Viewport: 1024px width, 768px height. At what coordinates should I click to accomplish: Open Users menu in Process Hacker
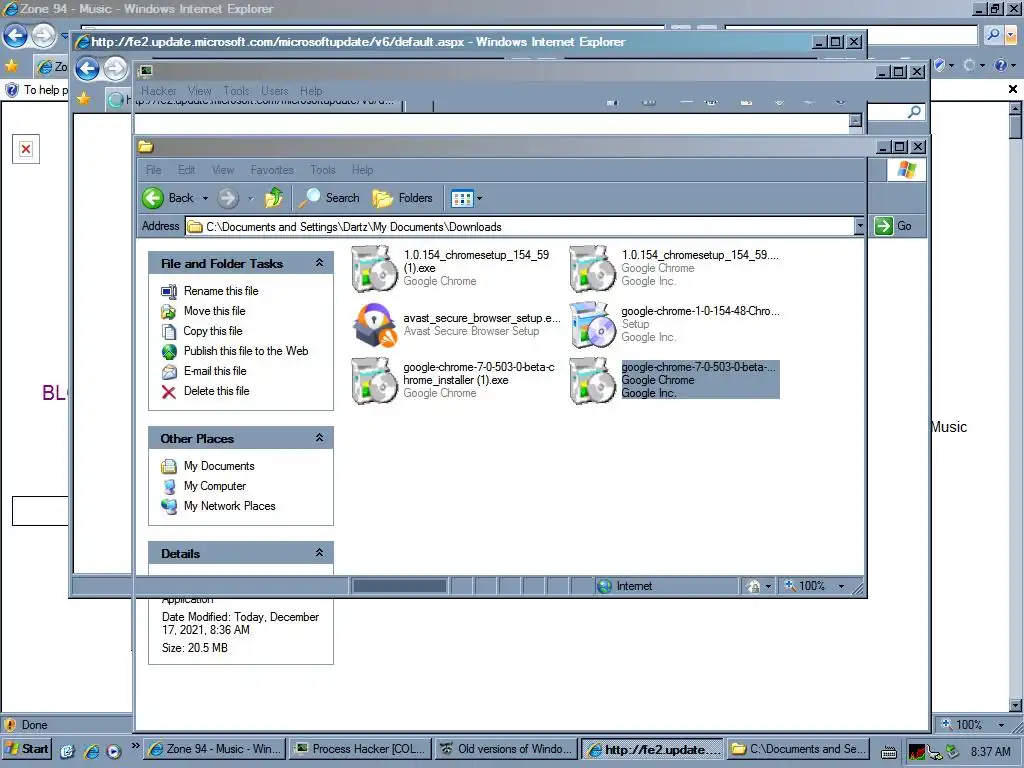coord(274,91)
